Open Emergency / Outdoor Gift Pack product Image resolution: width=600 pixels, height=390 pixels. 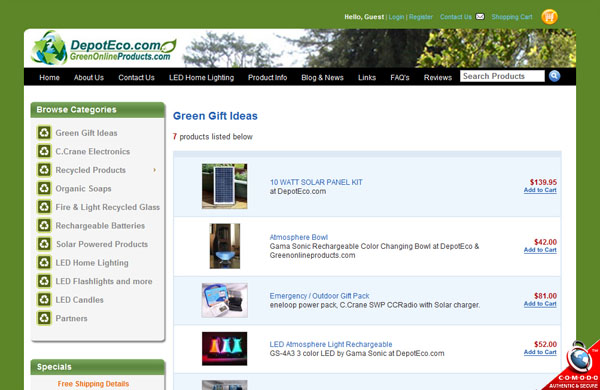(x=319, y=296)
